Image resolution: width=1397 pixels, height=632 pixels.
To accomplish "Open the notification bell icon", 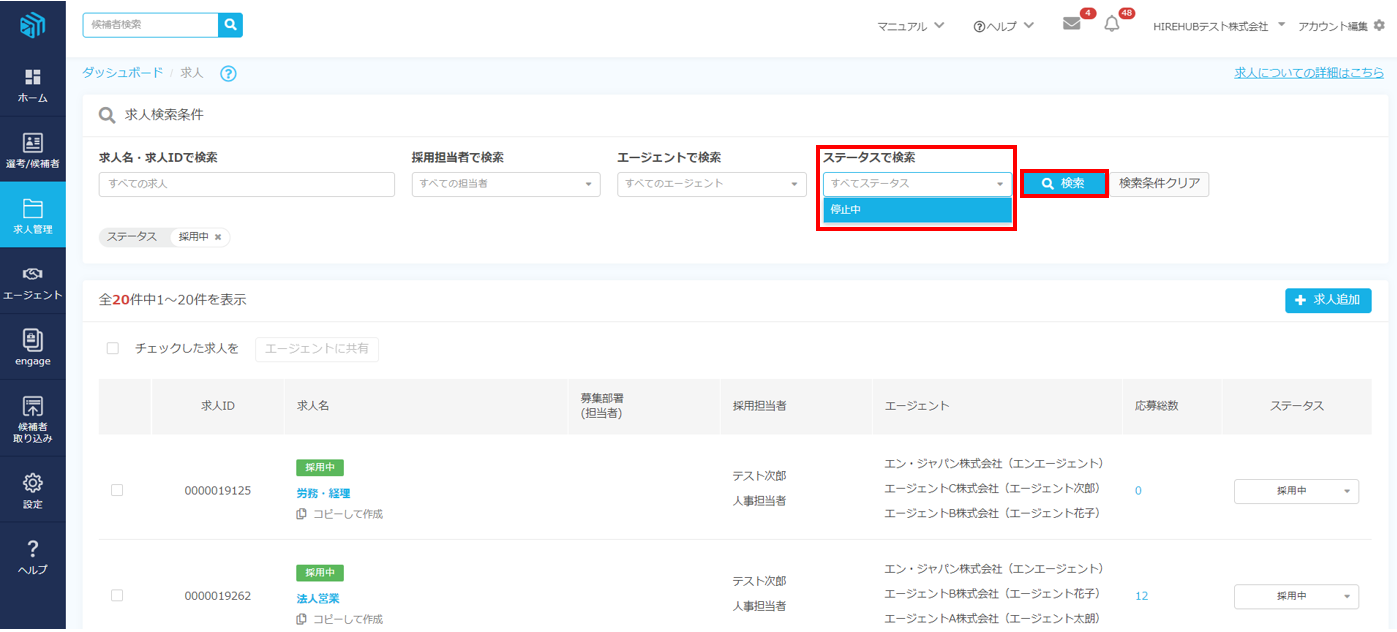I will pos(1112,25).
